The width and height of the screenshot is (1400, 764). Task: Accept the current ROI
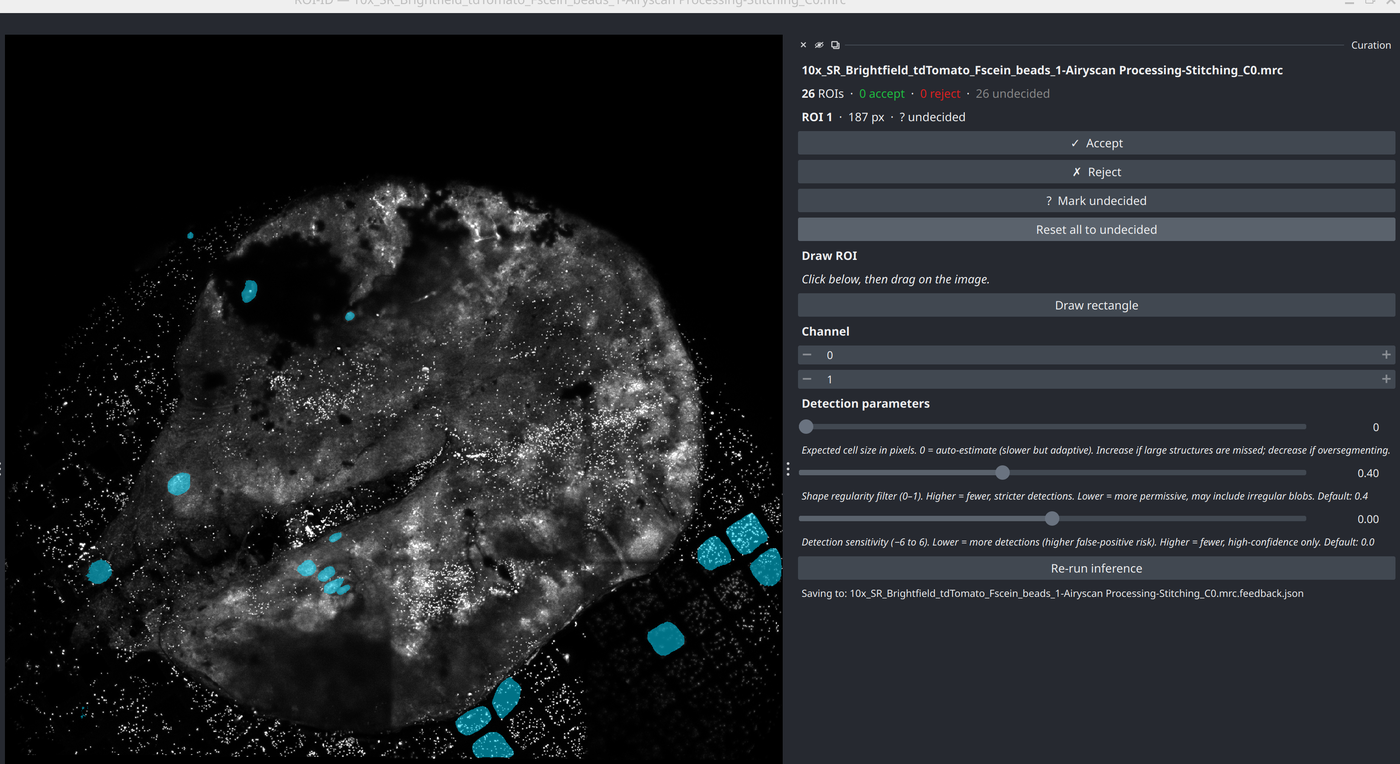point(1096,143)
